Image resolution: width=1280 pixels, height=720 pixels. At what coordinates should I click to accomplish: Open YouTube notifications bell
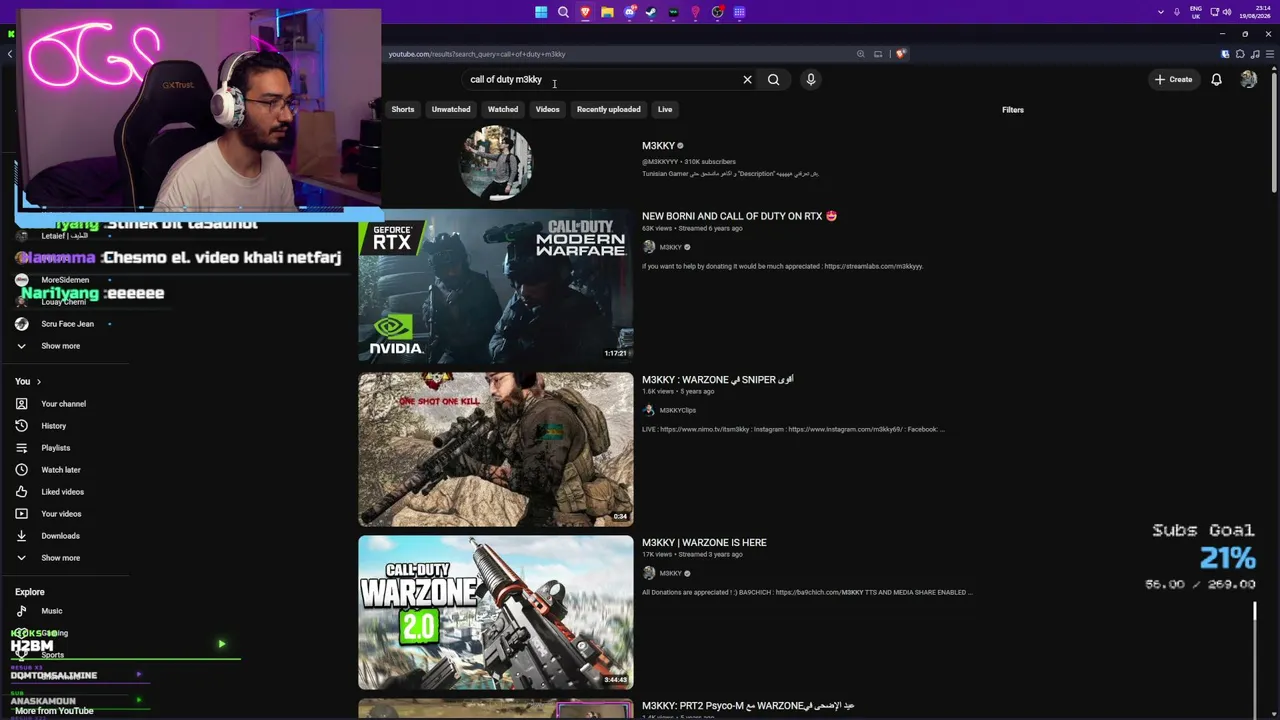[x=1216, y=79]
